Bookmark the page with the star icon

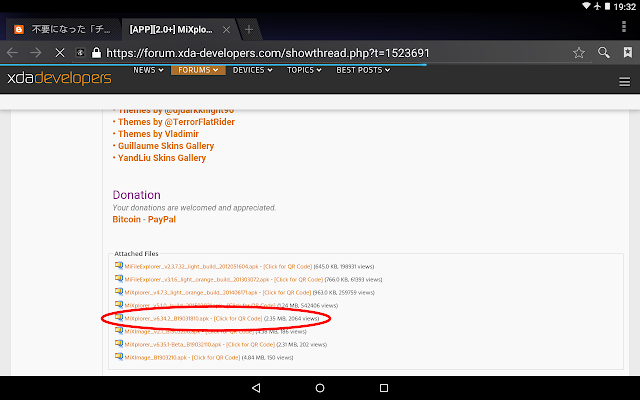click(579, 53)
